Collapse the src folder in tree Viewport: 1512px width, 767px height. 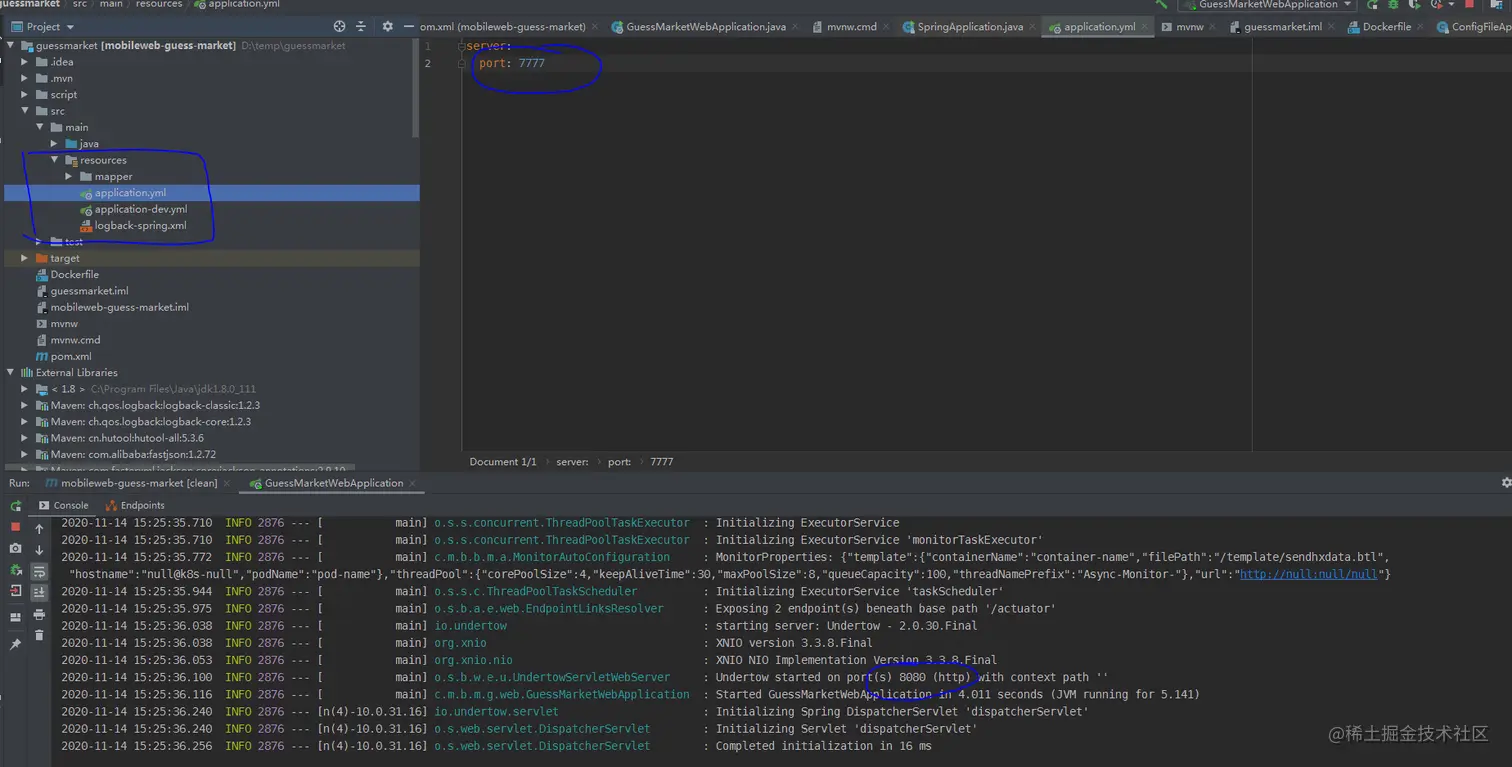click(25, 111)
